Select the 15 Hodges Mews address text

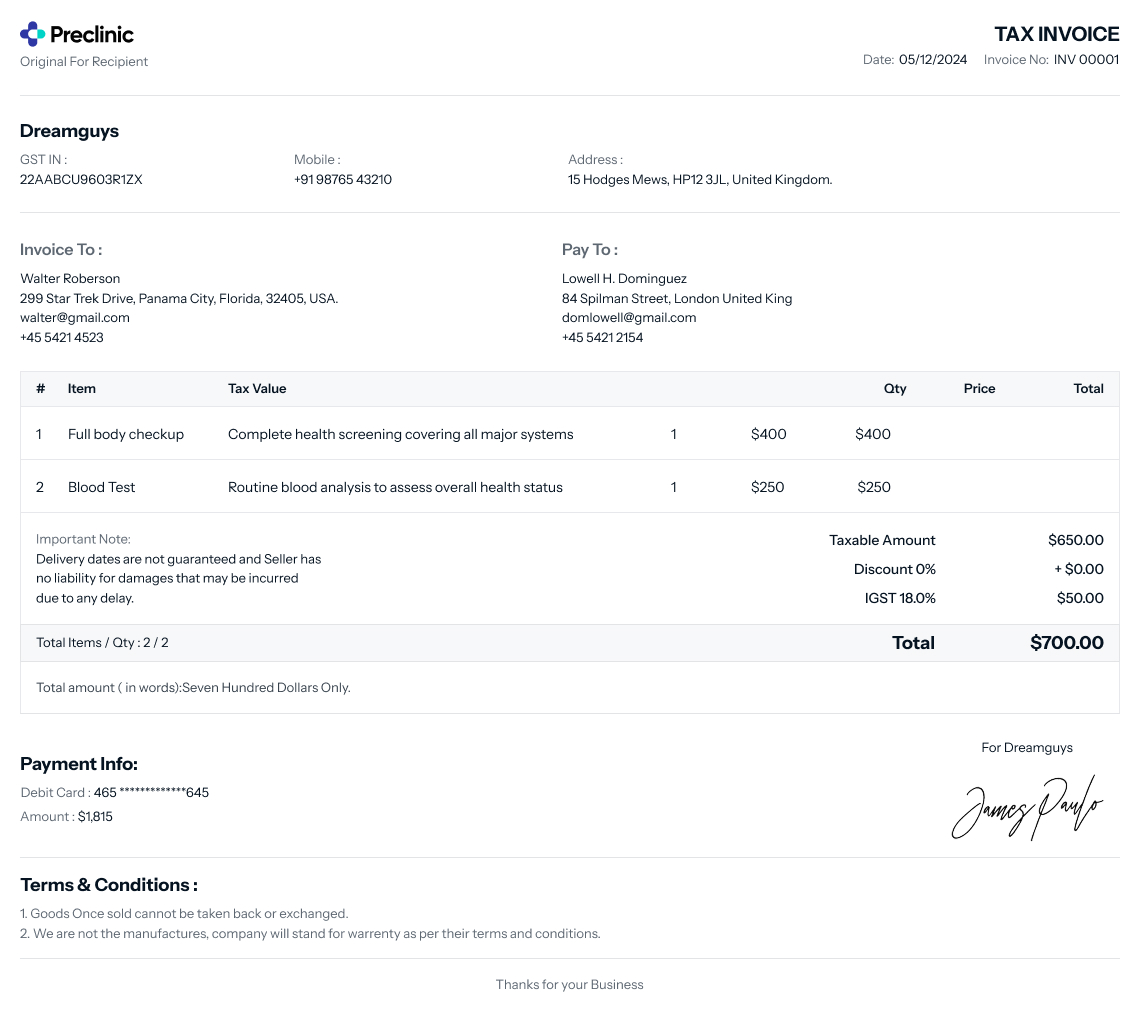pos(699,180)
